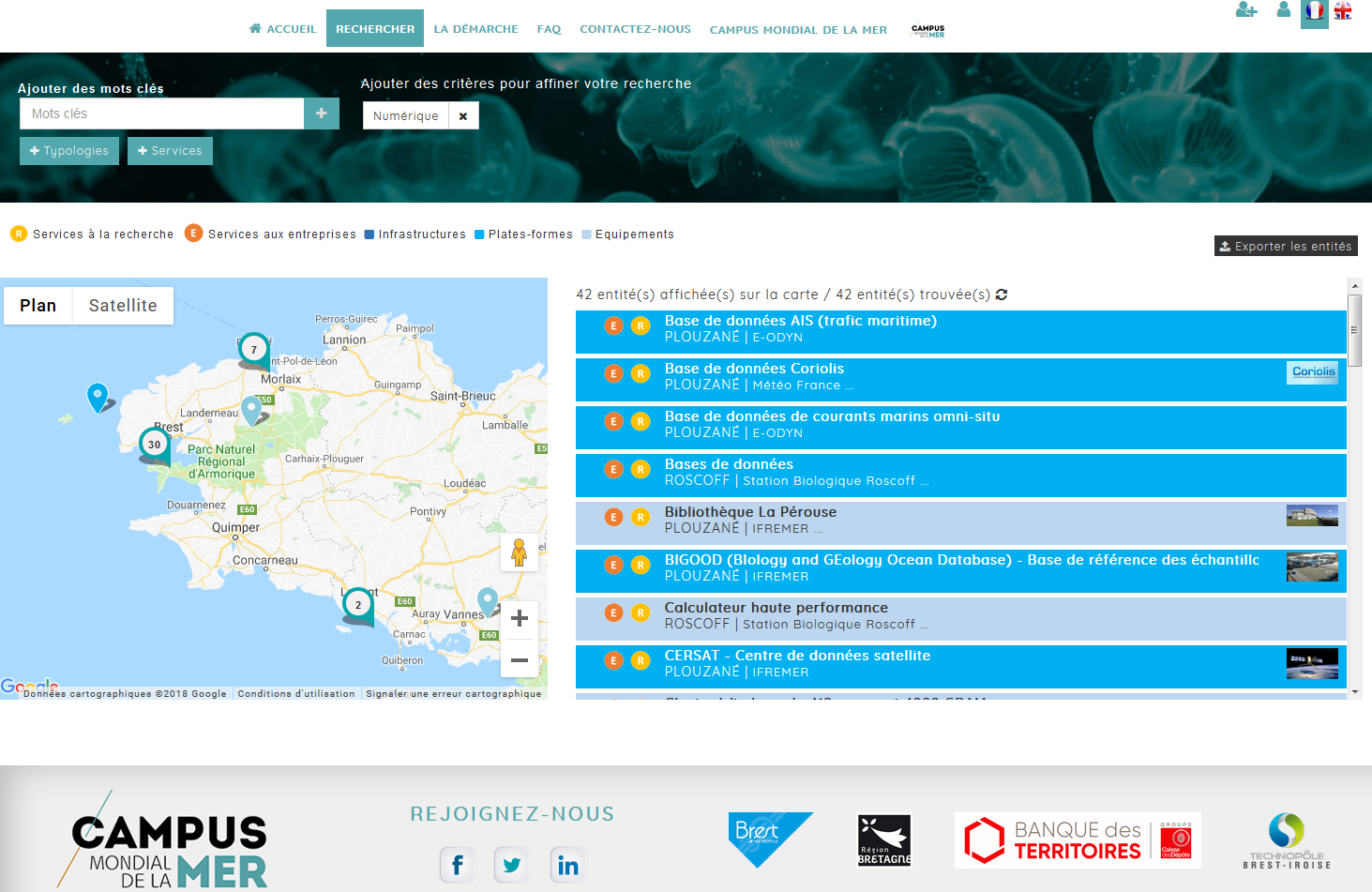Switch map to Plan view

pyautogui.click(x=38, y=306)
